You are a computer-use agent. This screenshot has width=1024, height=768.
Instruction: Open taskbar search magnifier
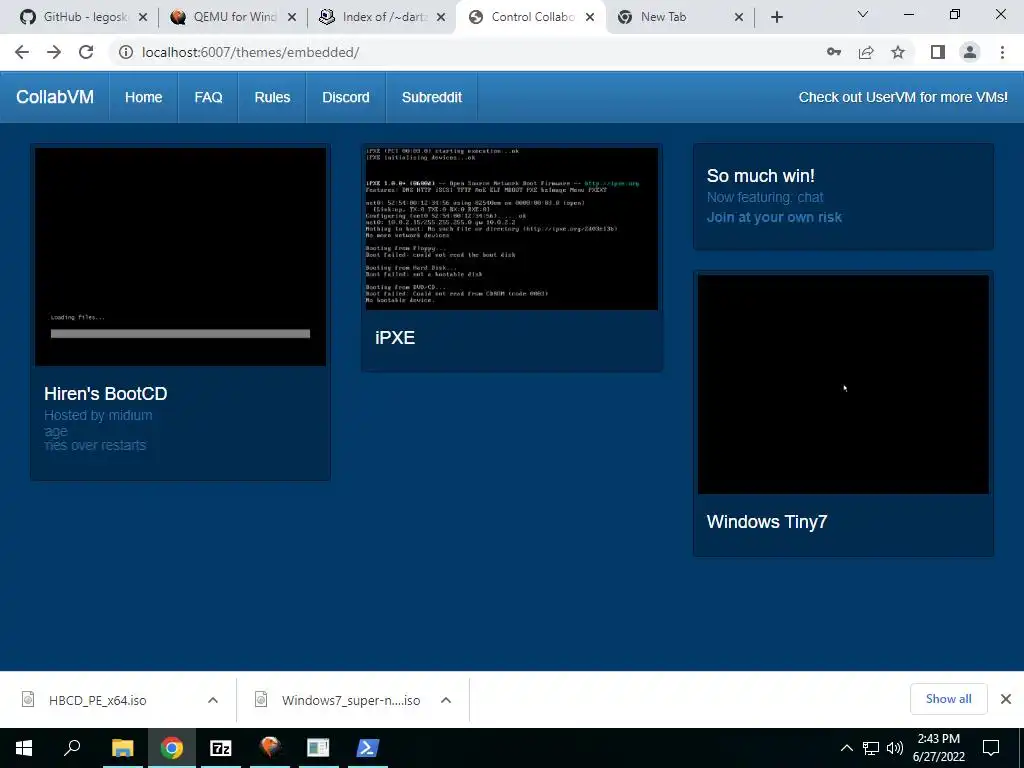pyautogui.click(x=72, y=748)
